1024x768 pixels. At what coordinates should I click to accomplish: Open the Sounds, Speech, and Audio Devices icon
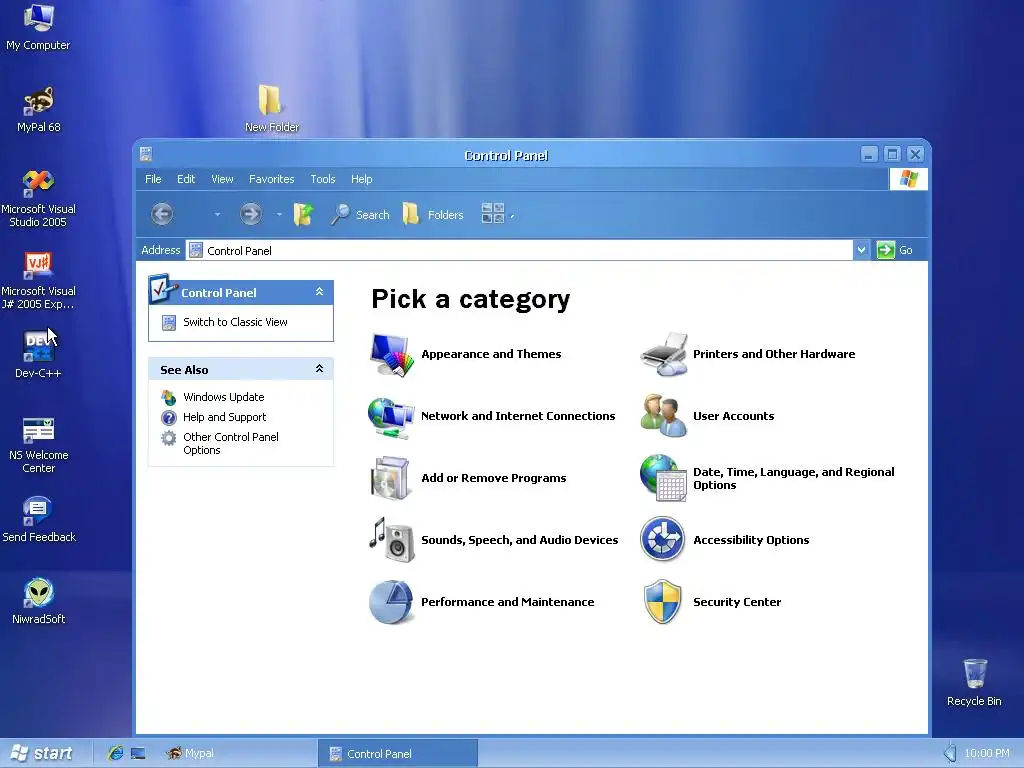[x=392, y=540]
